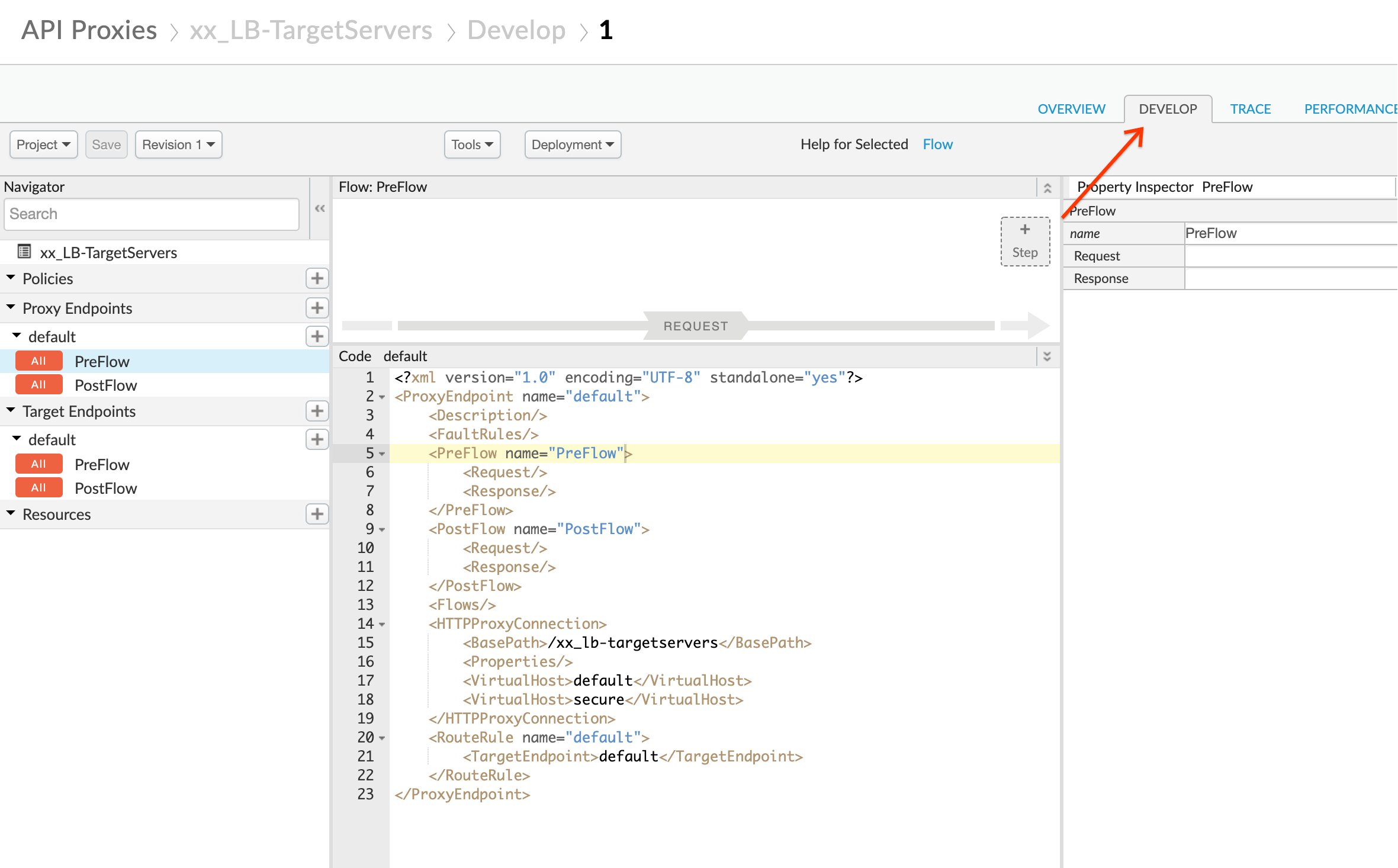Select proxy endpoint PreFlow in navigator
The width and height of the screenshot is (1398, 868).
(x=102, y=361)
